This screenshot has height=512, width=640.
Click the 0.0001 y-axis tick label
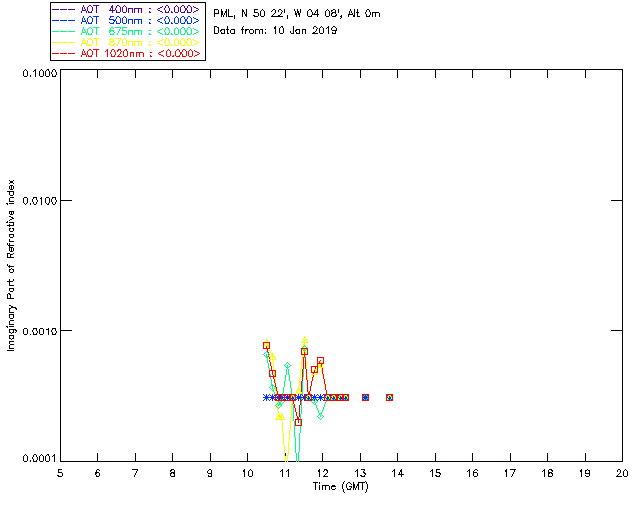39,459
